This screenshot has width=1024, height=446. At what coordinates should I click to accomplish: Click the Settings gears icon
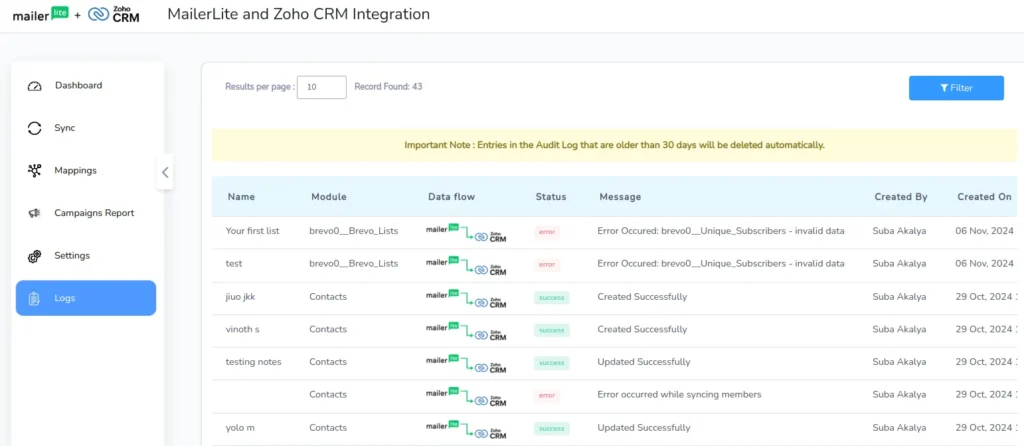pyautogui.click(x=35, y=256)
